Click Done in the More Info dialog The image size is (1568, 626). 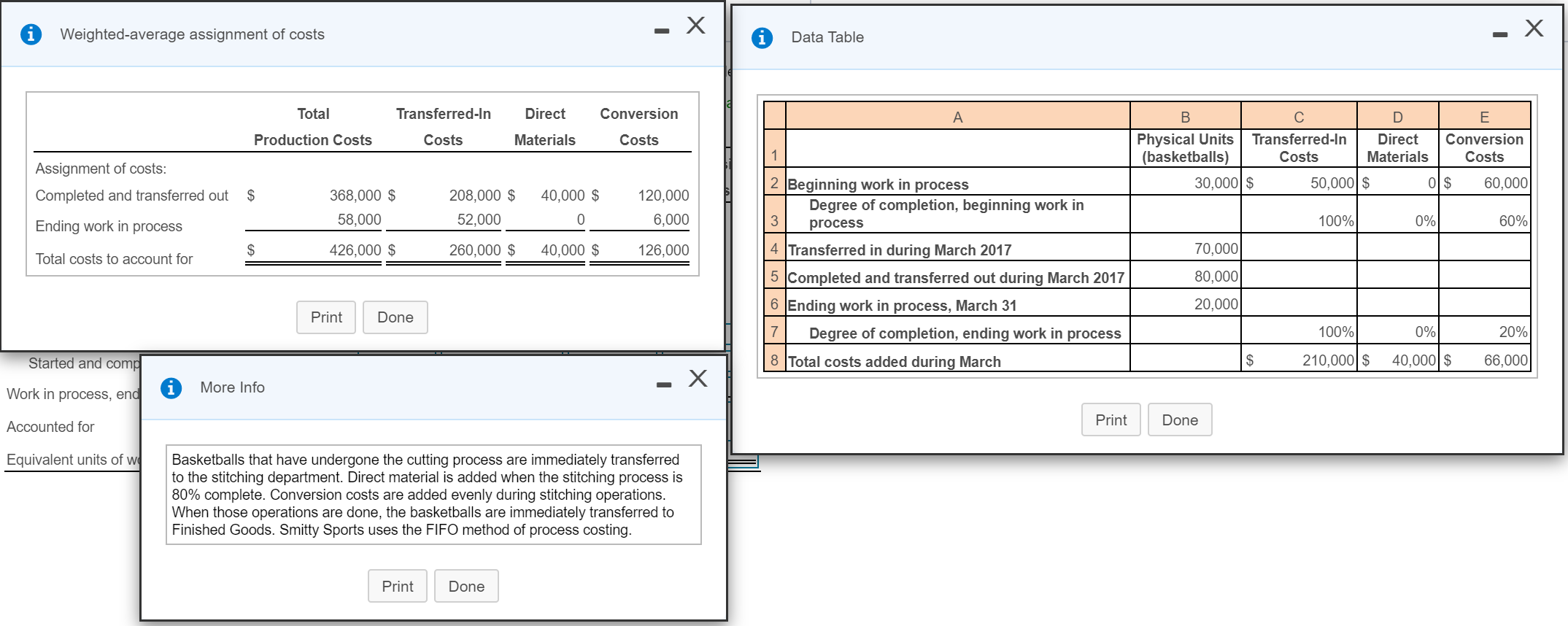click(466, 586)
